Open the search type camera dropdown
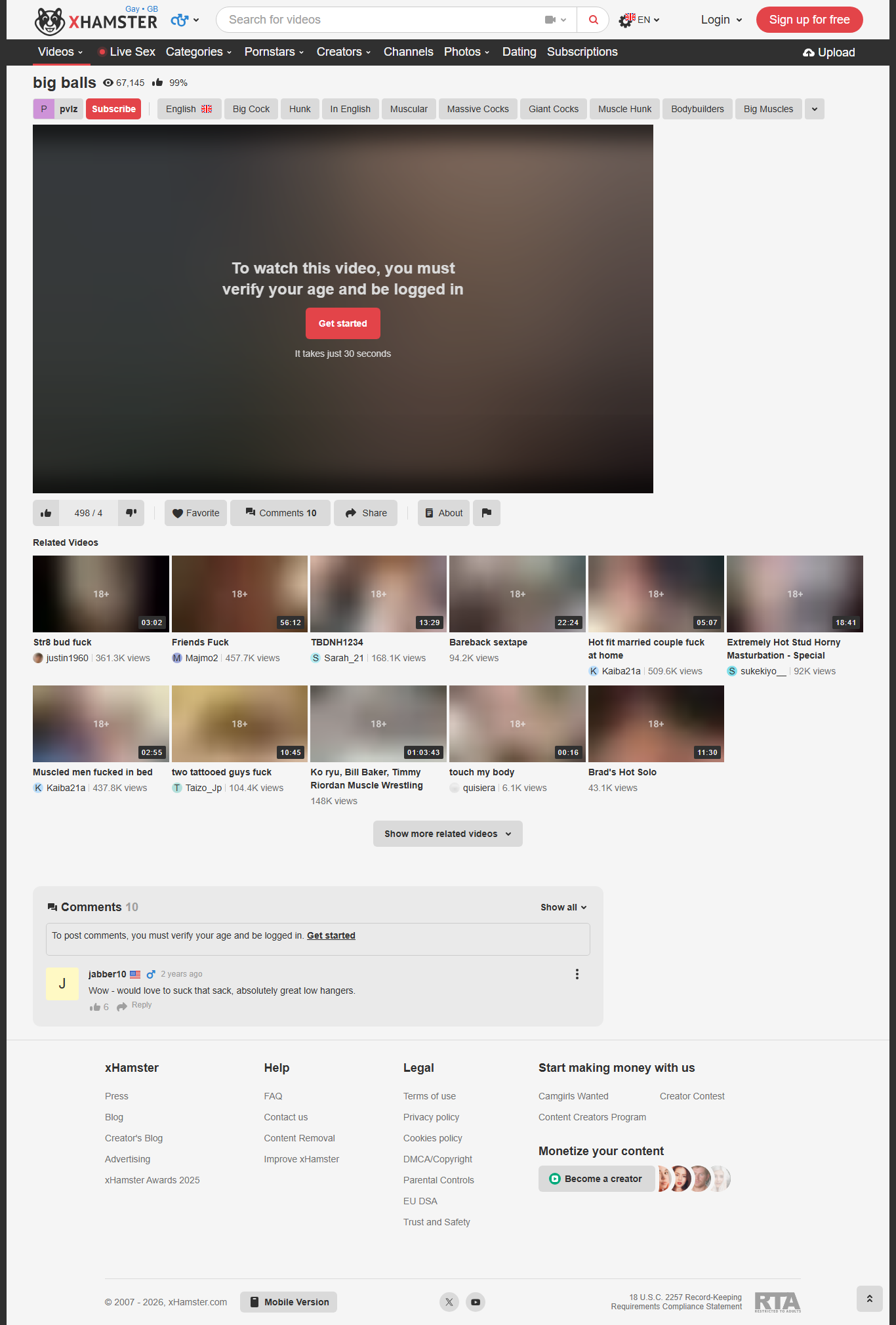This screenshot has width=896, height=1325. coord(556,20)
